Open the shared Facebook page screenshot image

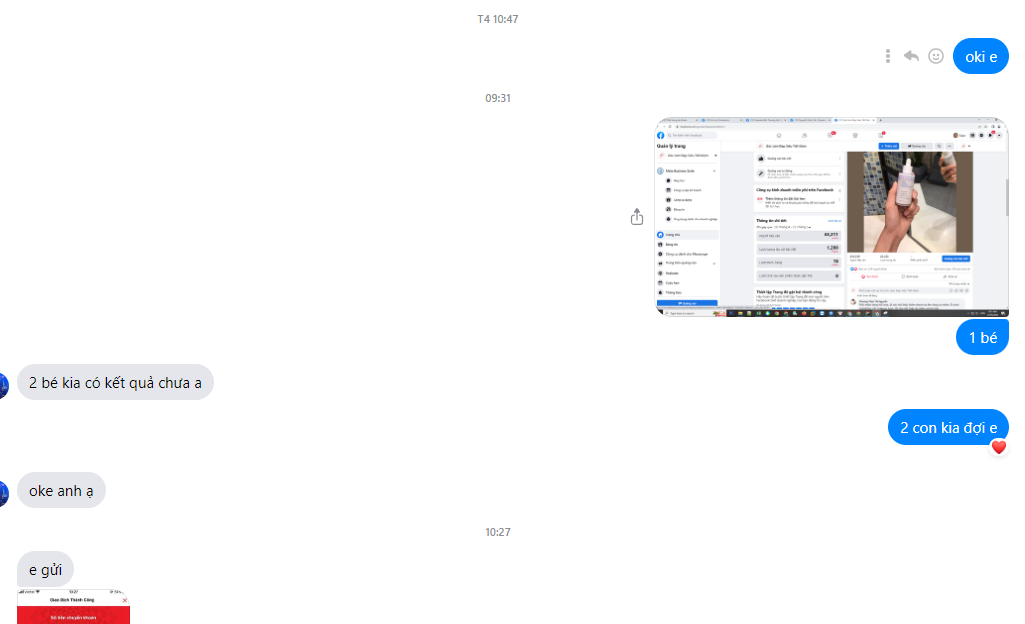point(832,217)
